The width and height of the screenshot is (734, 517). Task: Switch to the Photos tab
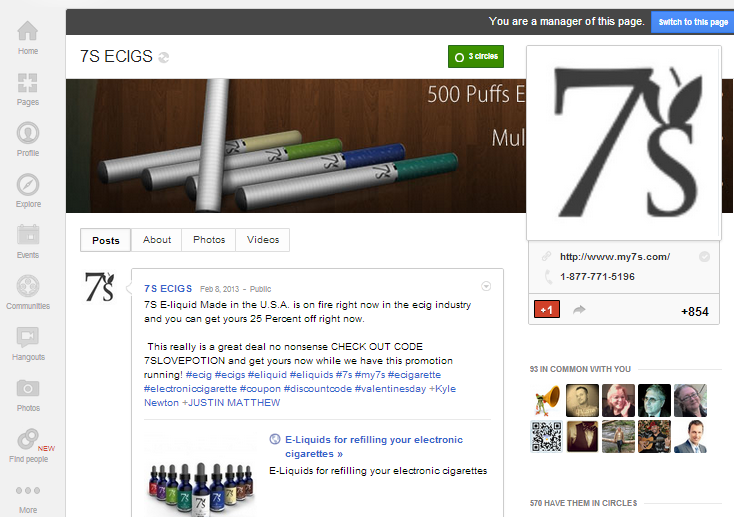point(209,240)
